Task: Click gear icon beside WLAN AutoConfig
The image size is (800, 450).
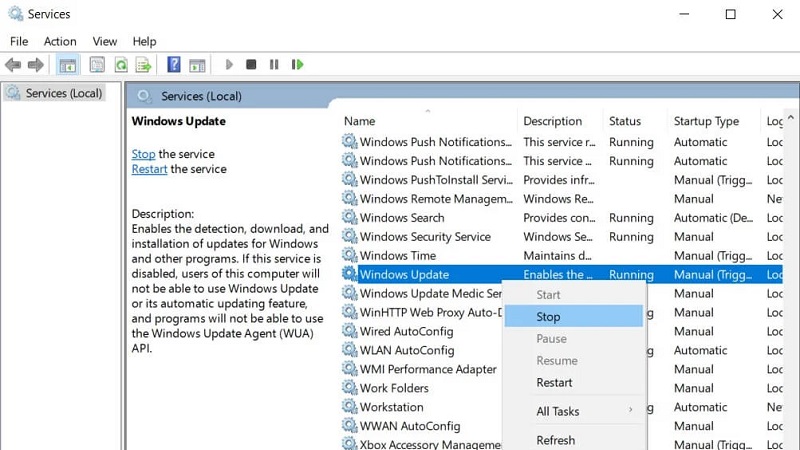Action: (349, 350)
